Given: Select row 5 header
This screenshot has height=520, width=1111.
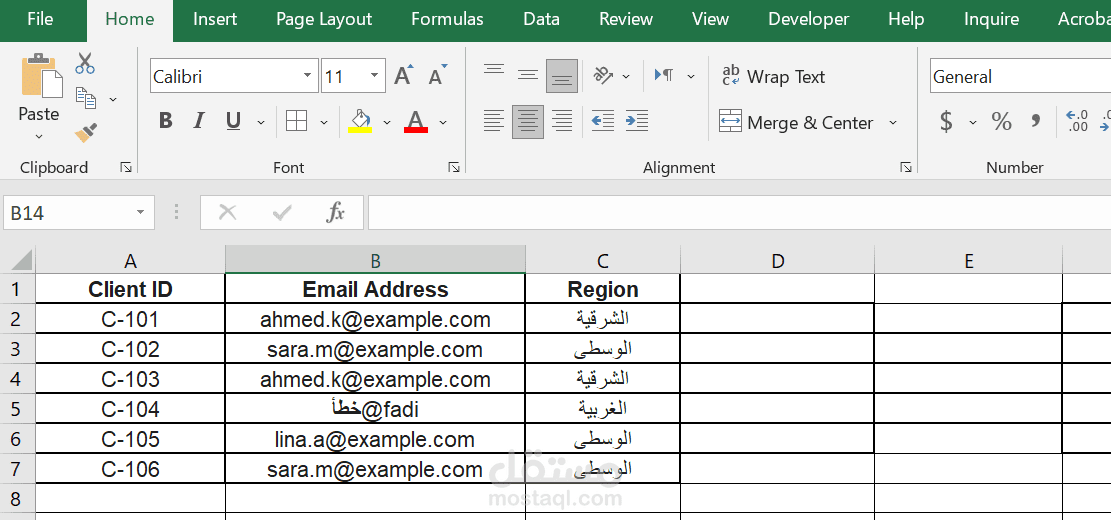Looking at the screenshot, I should point(17,409).
